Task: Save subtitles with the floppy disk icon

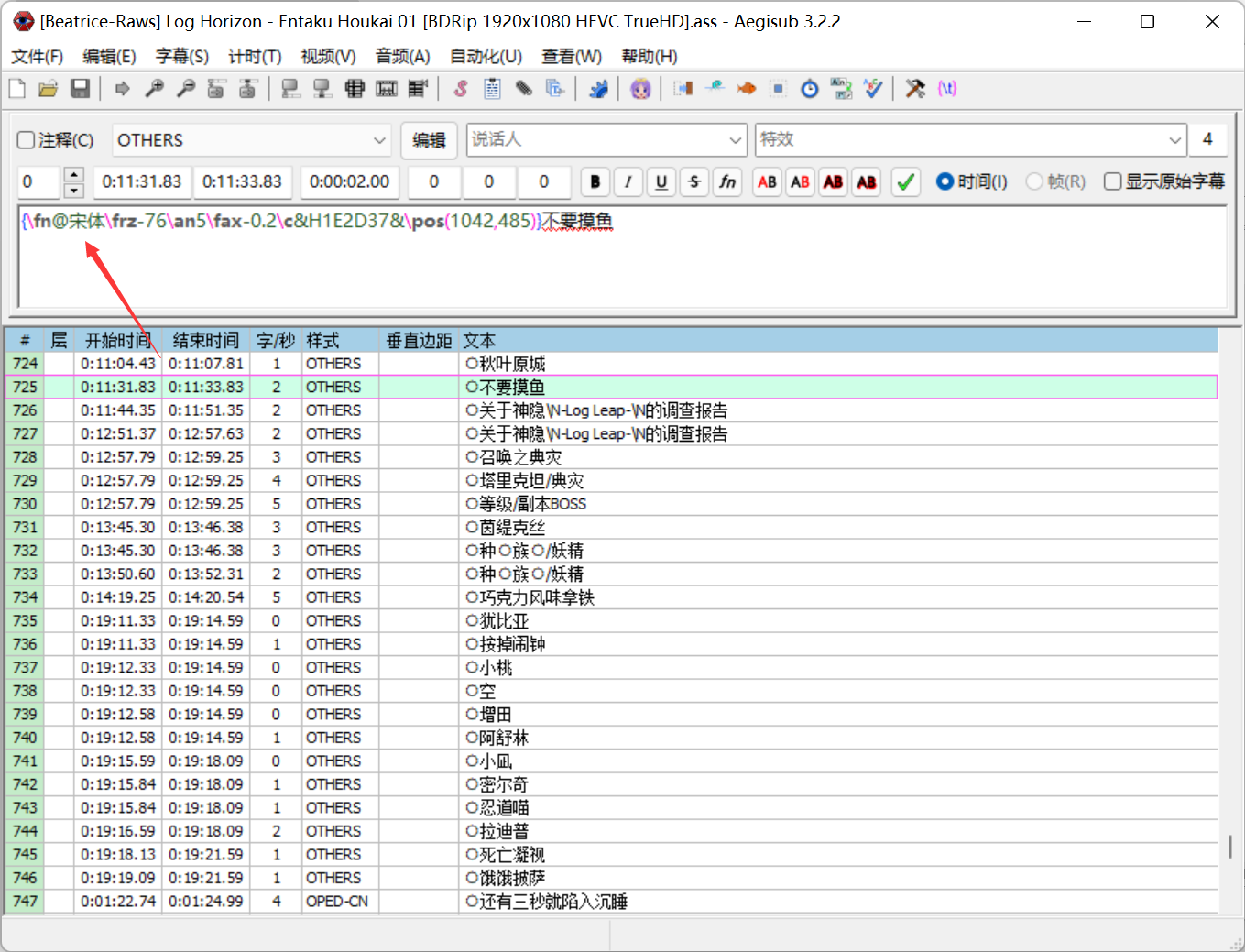Action: pos(80,89)
